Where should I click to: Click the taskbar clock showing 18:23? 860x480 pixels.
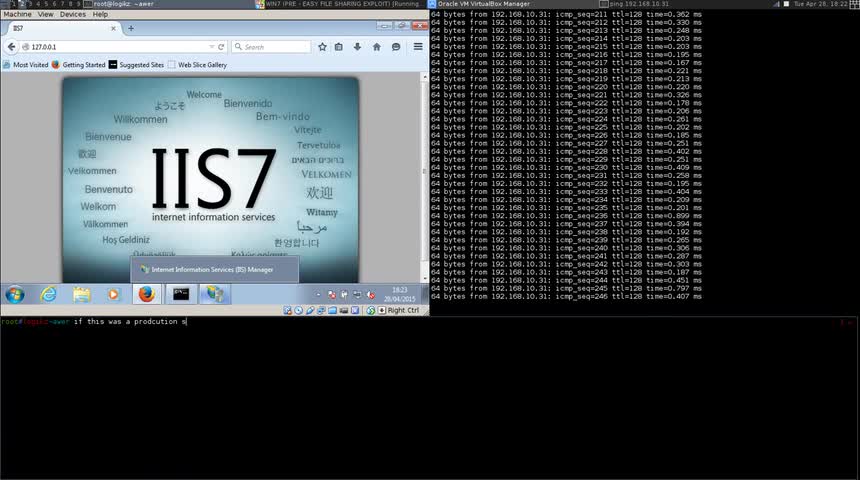tap(400, 295)
